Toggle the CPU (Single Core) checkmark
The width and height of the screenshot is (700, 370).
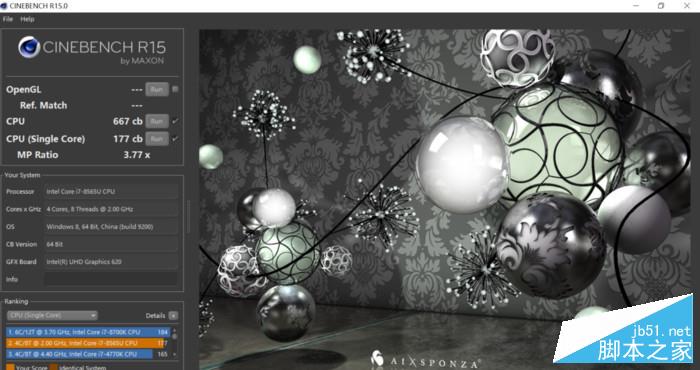pyautogui.click(x=175, y=139)
